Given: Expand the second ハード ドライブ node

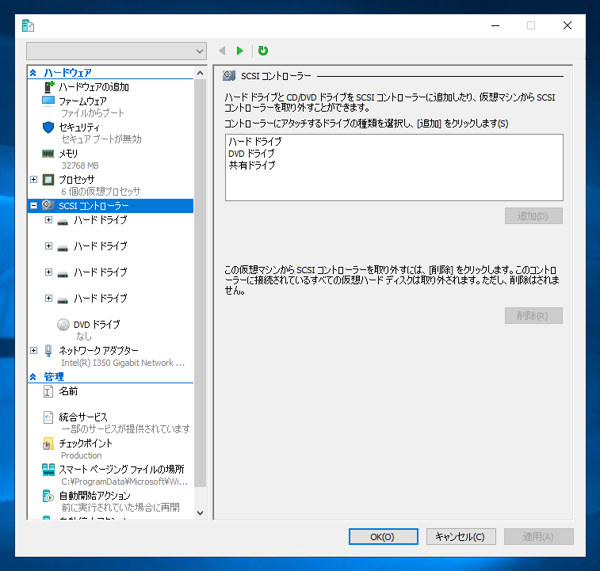Looking at the screenshot, I should pyautogui.click(x=49, y=246).
